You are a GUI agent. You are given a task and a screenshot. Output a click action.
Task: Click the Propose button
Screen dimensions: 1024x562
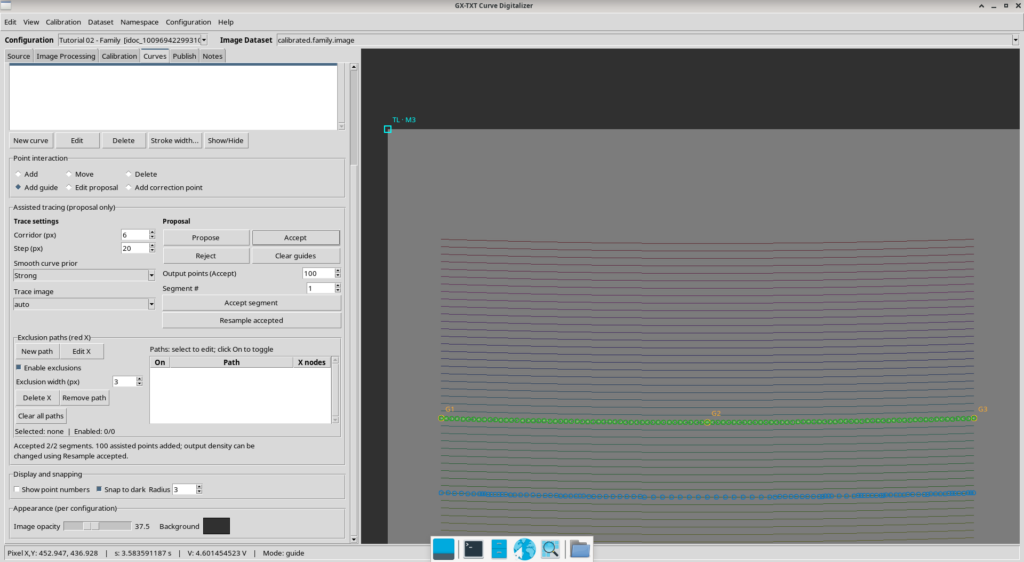[206, 238]
